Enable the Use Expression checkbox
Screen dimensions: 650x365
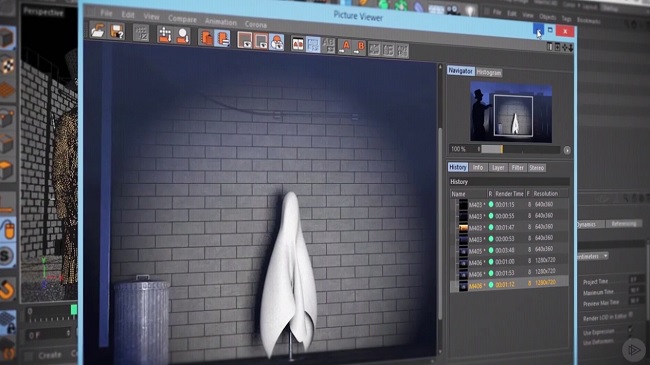click(631, 330)
